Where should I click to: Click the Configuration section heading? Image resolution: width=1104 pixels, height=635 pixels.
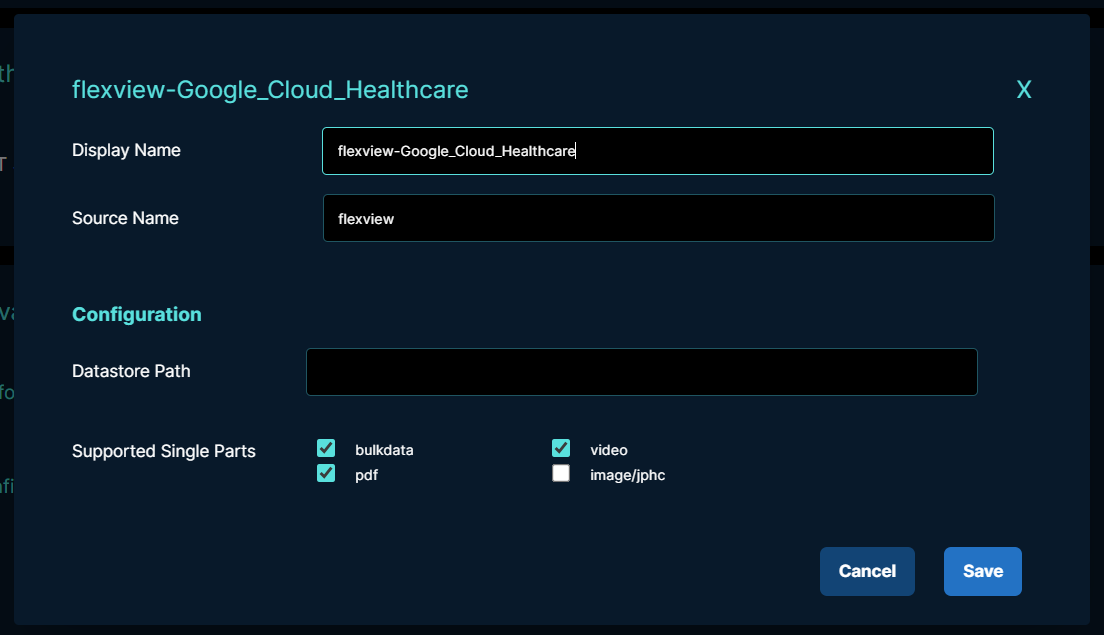(136, 314)
